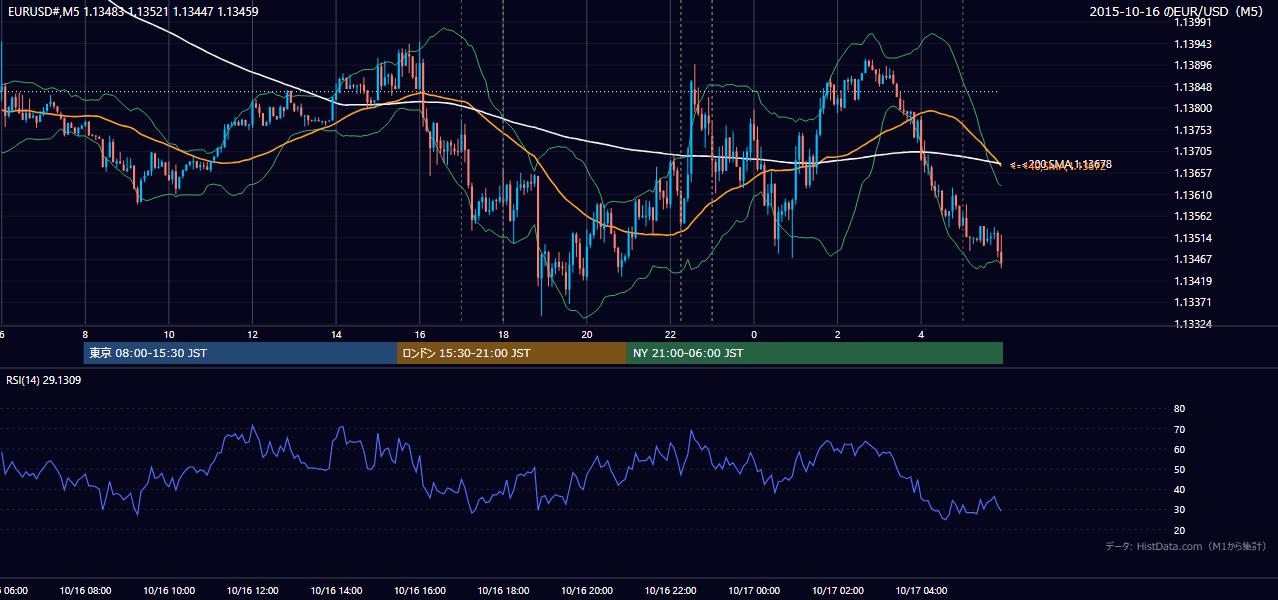Click the 10/16 18:00 time label

[x=503, y=591]
